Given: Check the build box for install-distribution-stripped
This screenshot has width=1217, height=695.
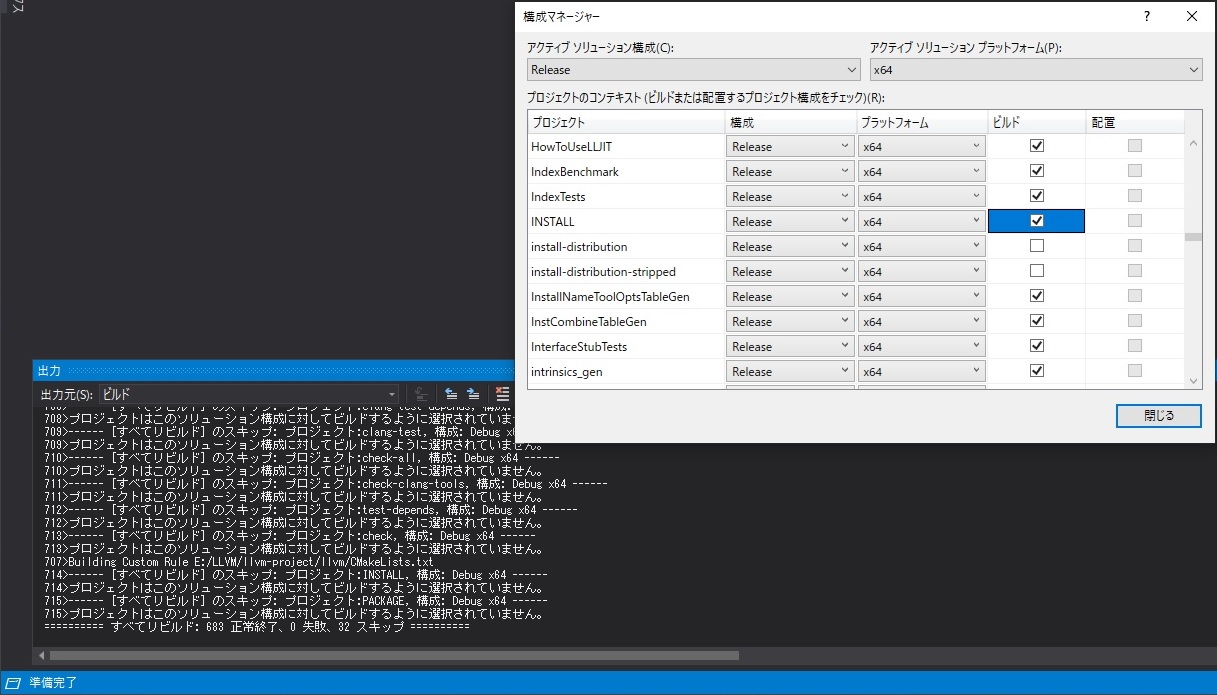Looking at the screenshot, I should click(x=1036, y=270).
